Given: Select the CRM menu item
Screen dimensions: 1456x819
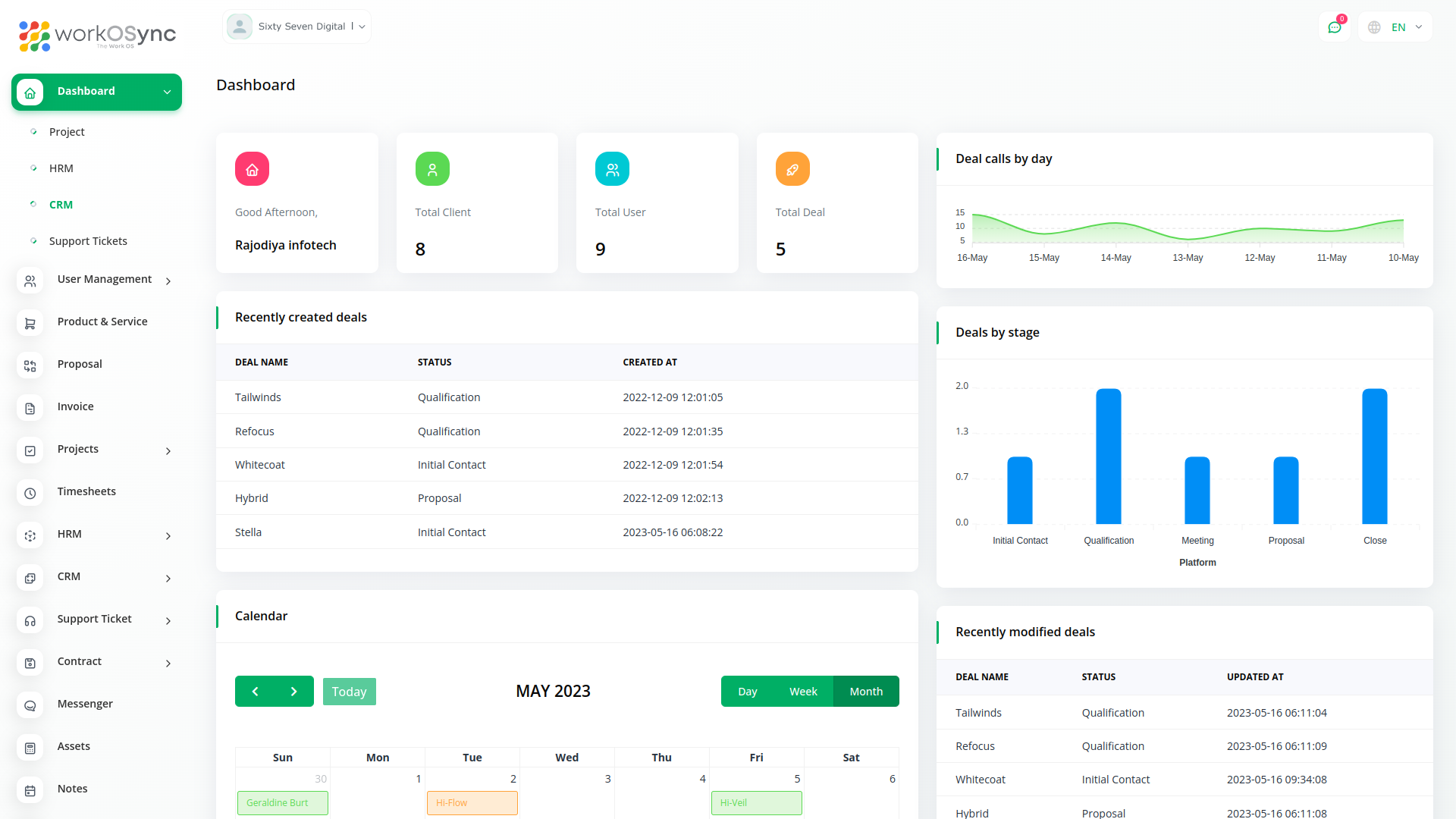Looking at the screenshot, I should pyautogui.click(x=61, y=205).
